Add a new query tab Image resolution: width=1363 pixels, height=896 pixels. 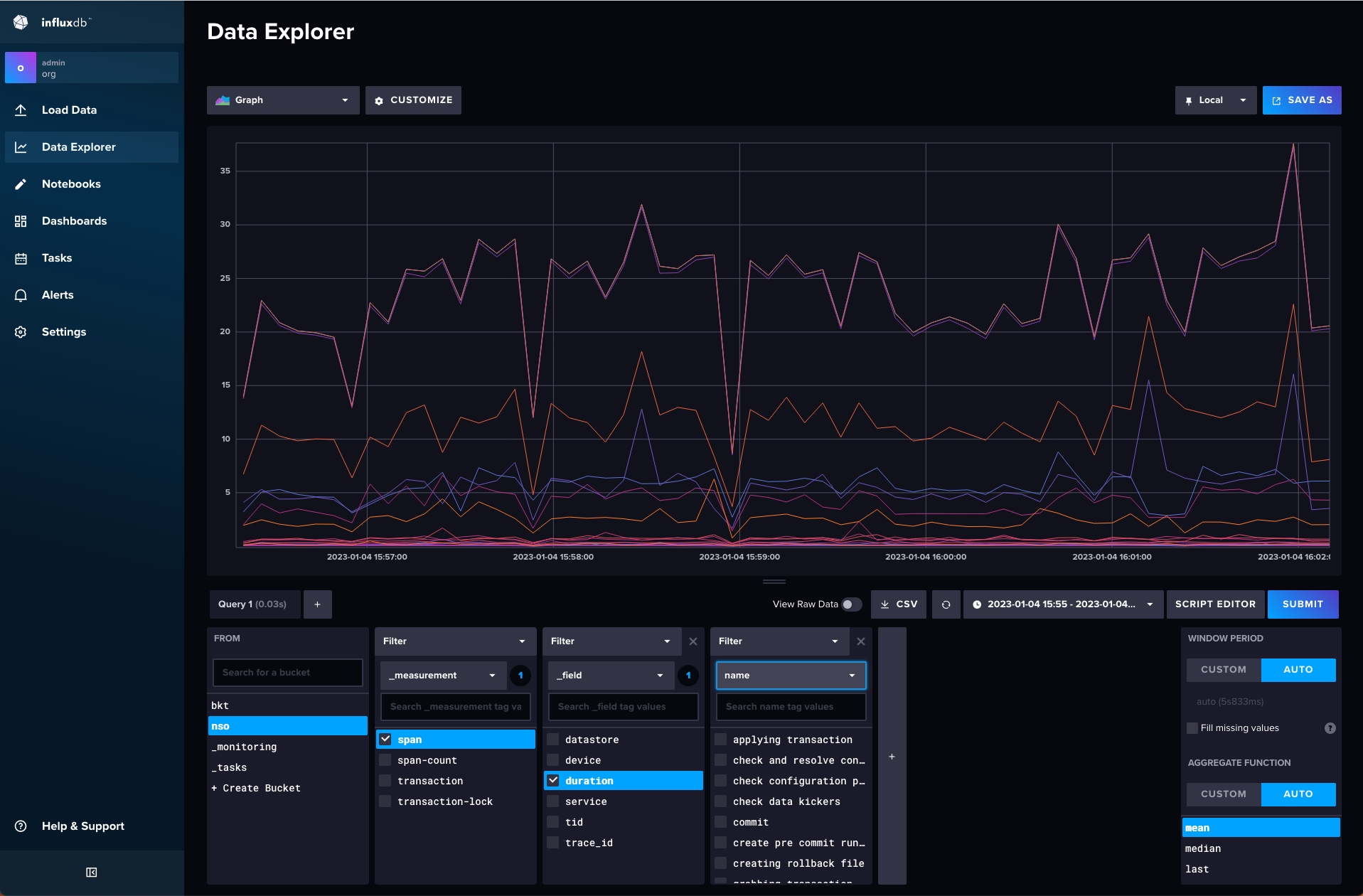tap(317, 604)
